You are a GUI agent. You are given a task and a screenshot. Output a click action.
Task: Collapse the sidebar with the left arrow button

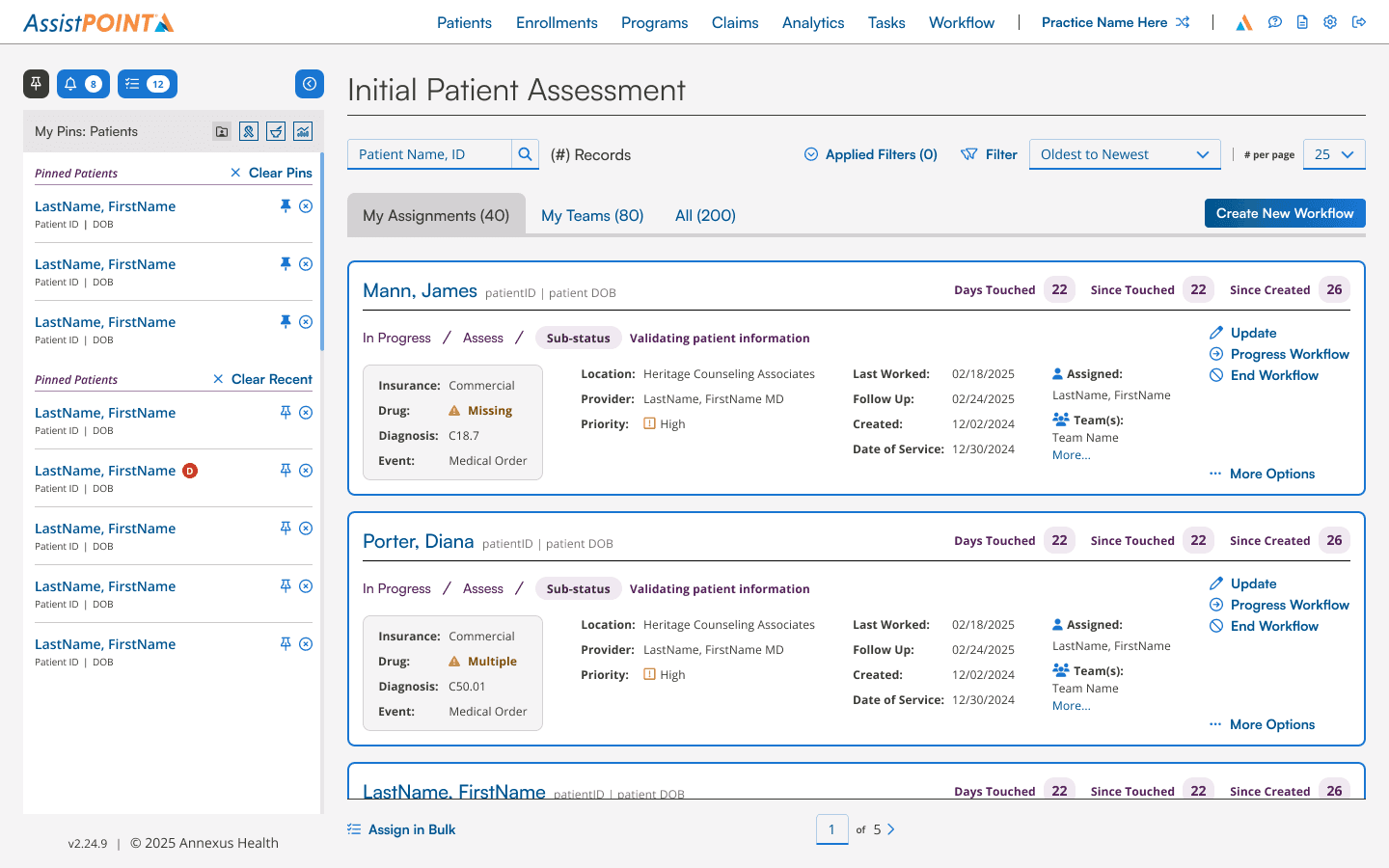pyautogui.click(x=310, y=84)
